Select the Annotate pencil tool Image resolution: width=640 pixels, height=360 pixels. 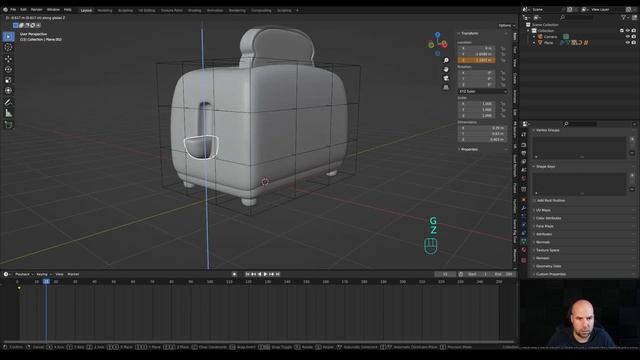(x=8, y=102)
